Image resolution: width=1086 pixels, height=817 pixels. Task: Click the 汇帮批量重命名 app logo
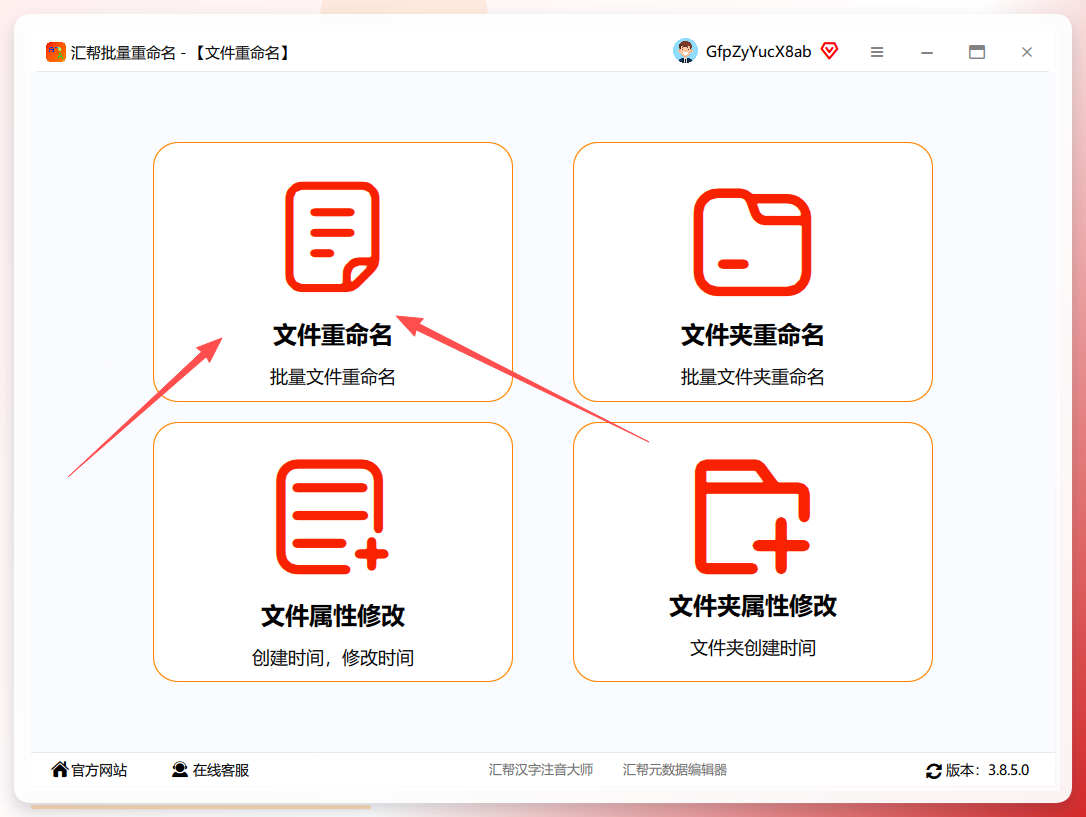[x=55, y=52]
